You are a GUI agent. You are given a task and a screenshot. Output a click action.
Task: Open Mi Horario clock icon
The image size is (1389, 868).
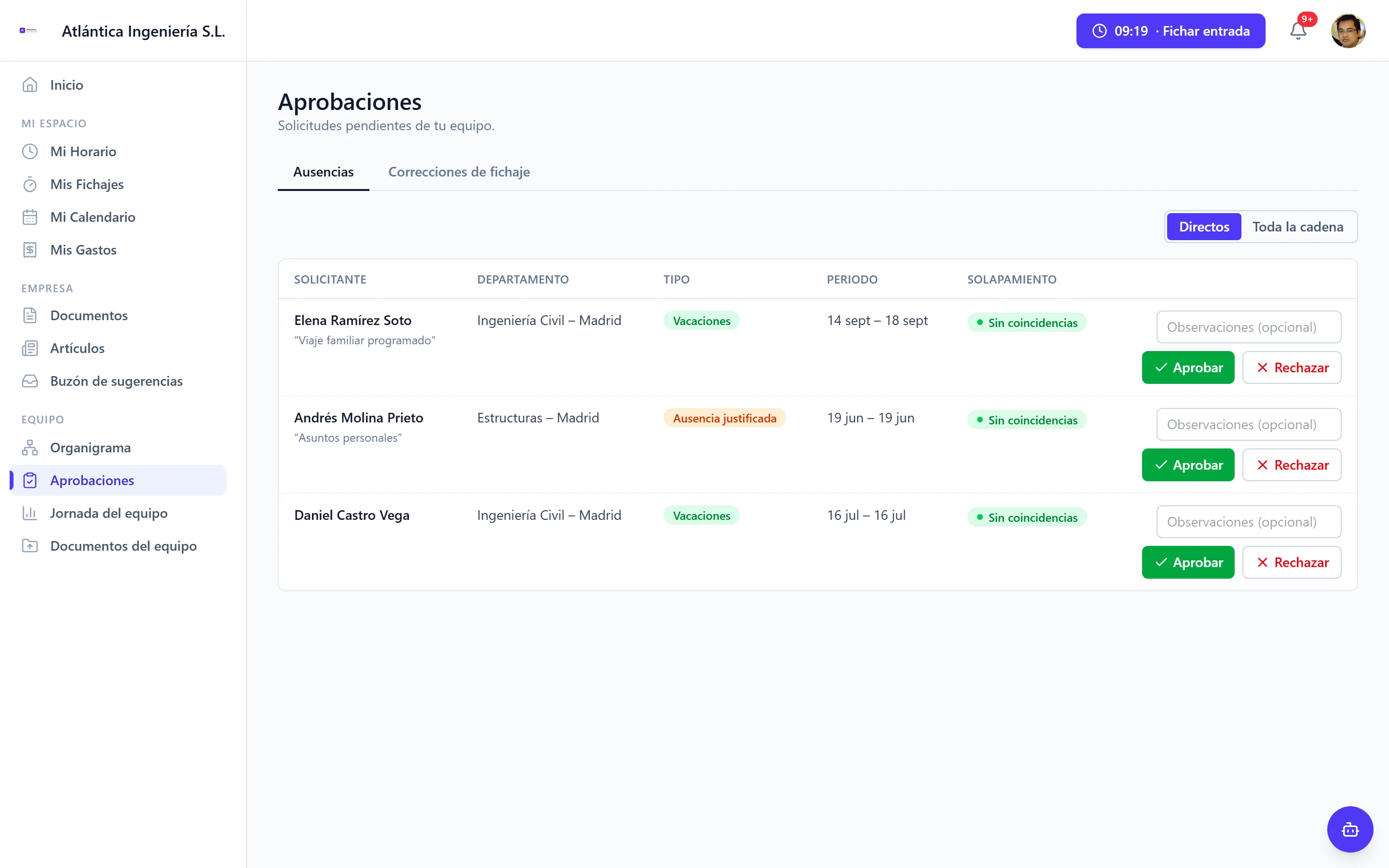click(30, 151)
